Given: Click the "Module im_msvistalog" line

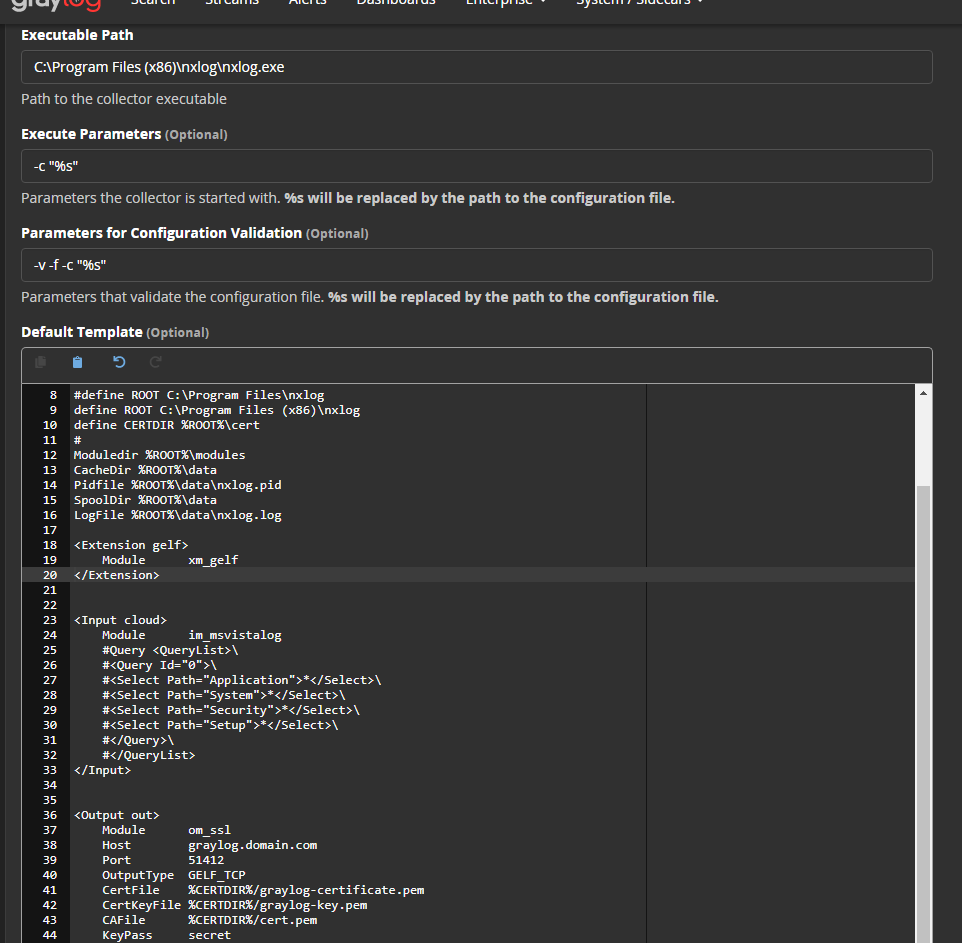Looking at the screenshot, I should [191, 635].
